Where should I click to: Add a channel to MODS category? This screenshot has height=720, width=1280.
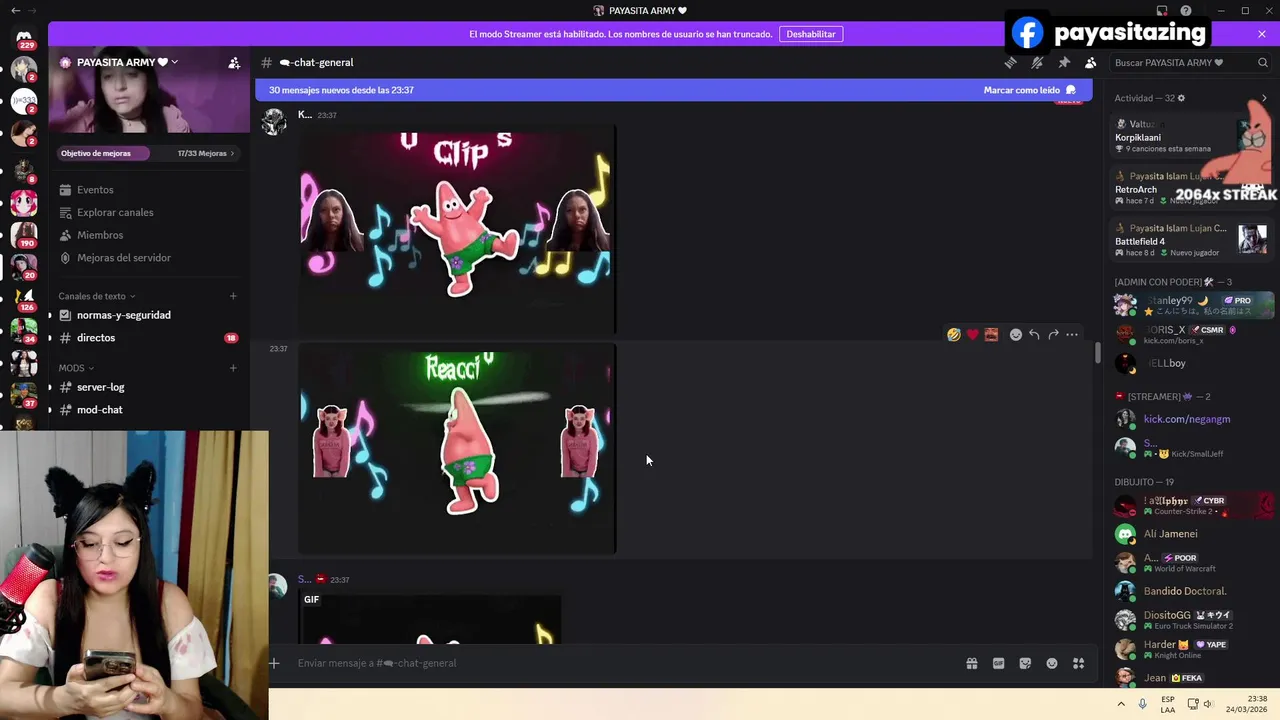pyautogui.click(x=233, y=368)
